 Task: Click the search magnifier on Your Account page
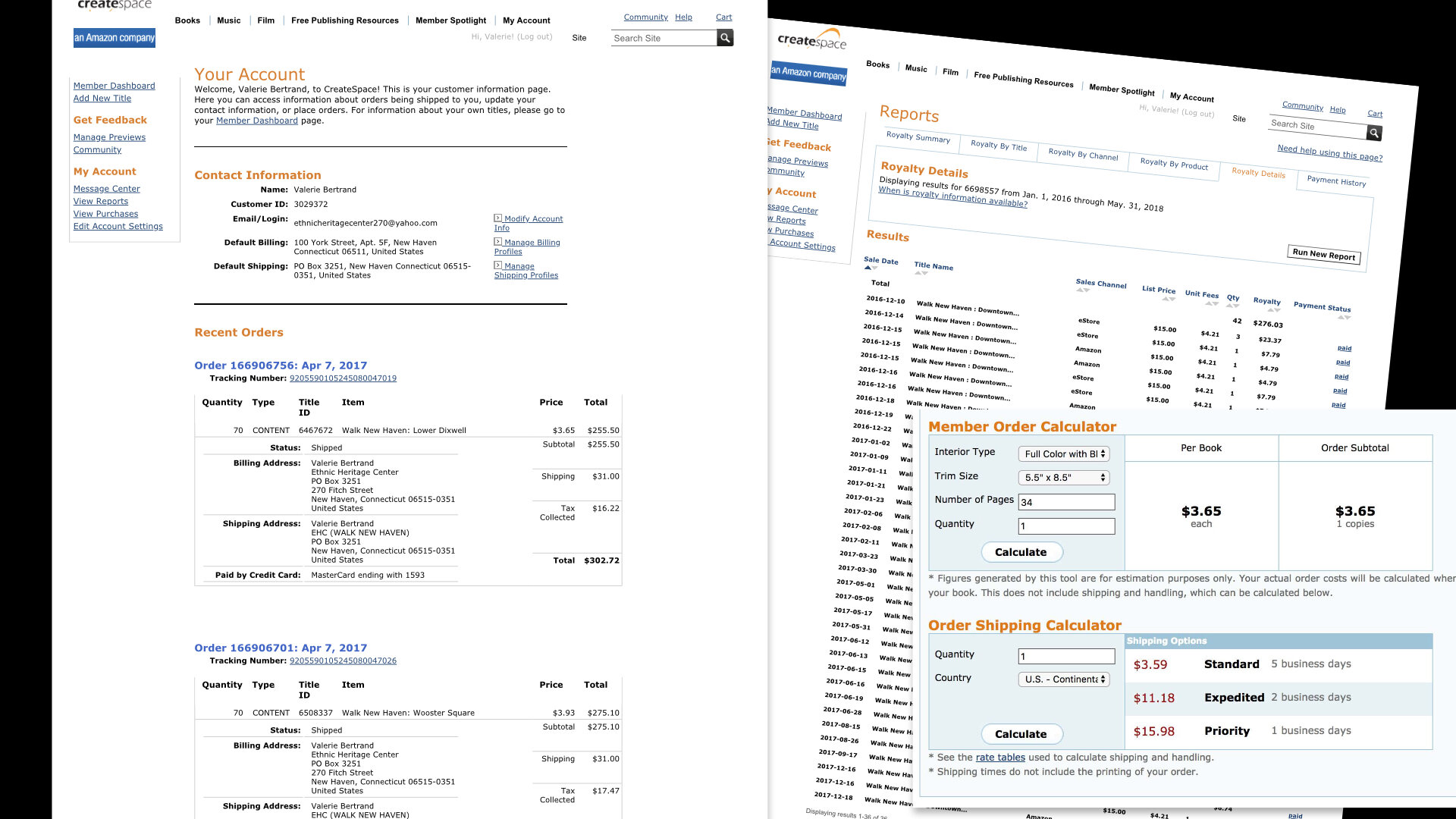point(725,38)
